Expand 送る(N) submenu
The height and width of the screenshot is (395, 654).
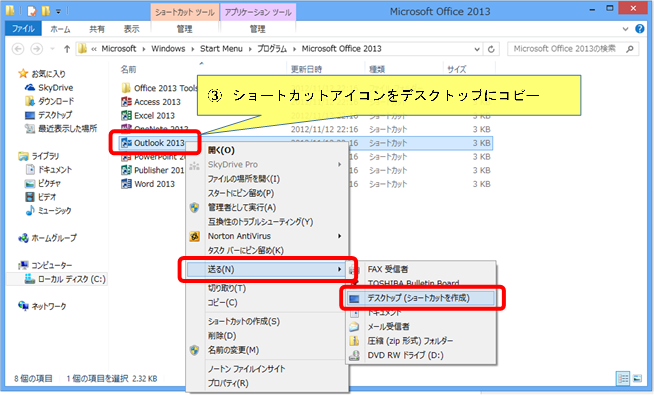click(x=267, y=269)
